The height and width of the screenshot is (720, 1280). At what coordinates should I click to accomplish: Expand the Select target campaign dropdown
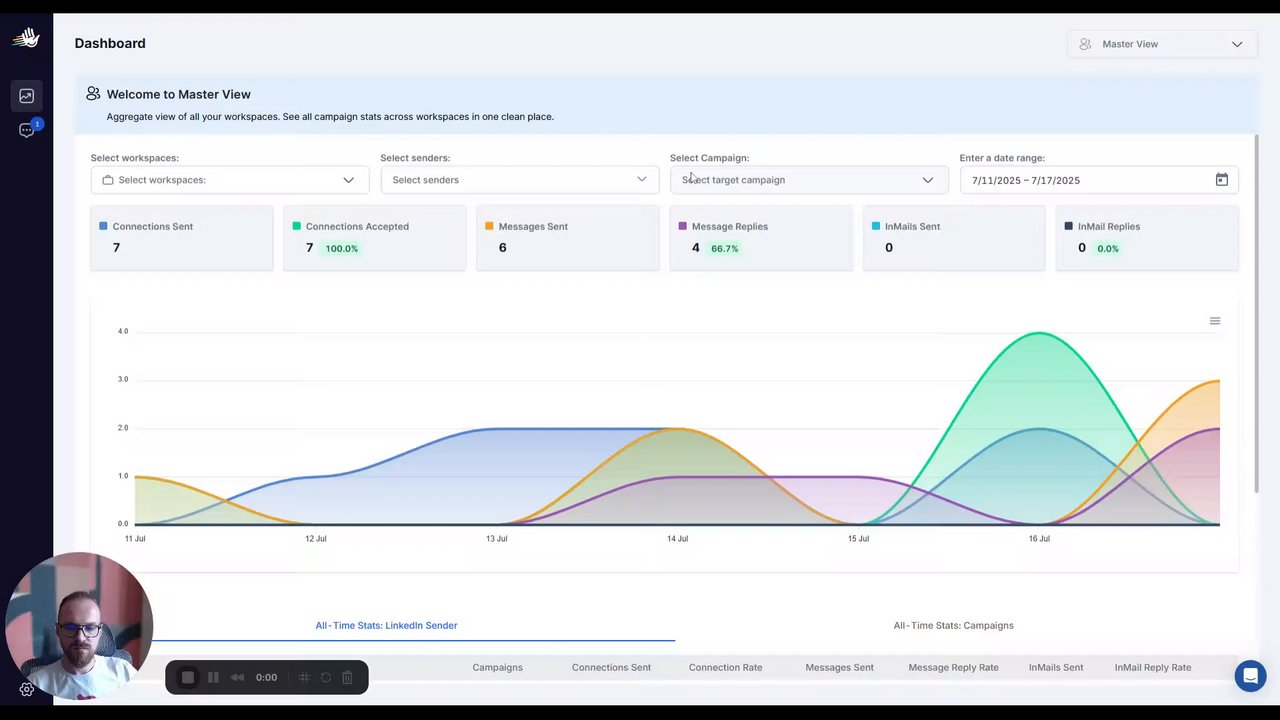tap(808, 180)
